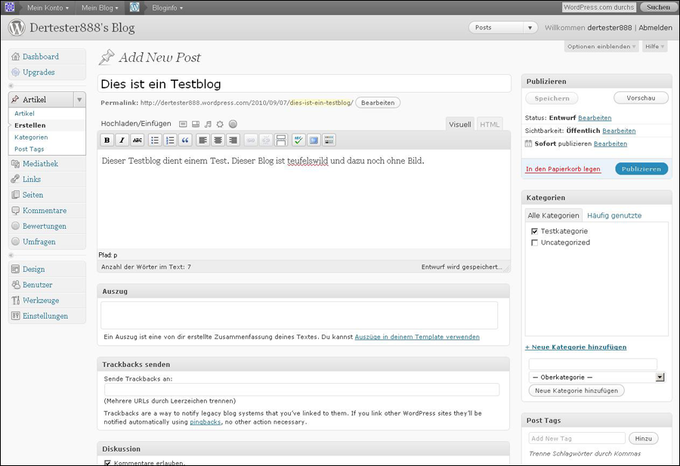Expand Optionen einblenden panel

click(x=601, y=46)
